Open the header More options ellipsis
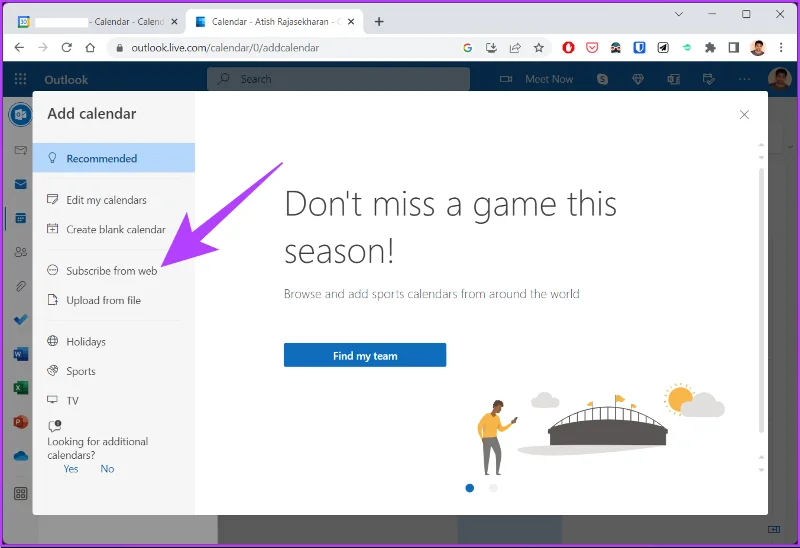800x548 pixels. (744, 79)
